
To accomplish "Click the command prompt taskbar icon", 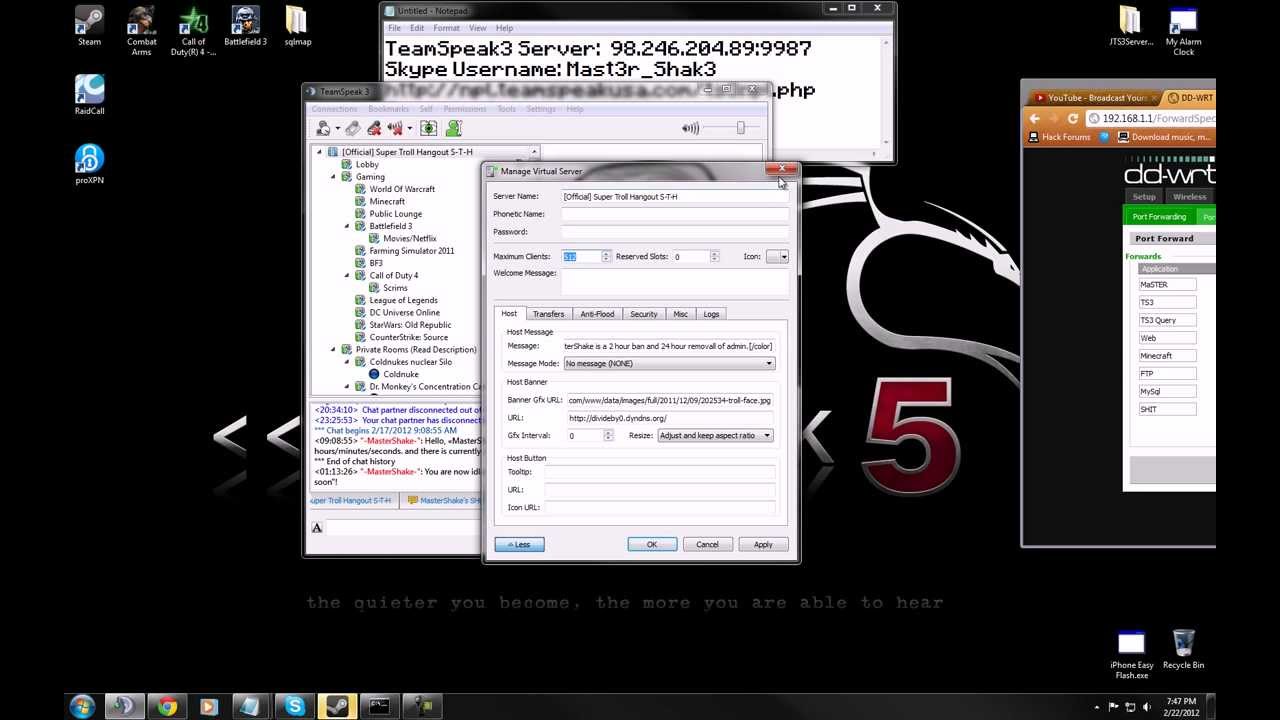I will (379, 706).
